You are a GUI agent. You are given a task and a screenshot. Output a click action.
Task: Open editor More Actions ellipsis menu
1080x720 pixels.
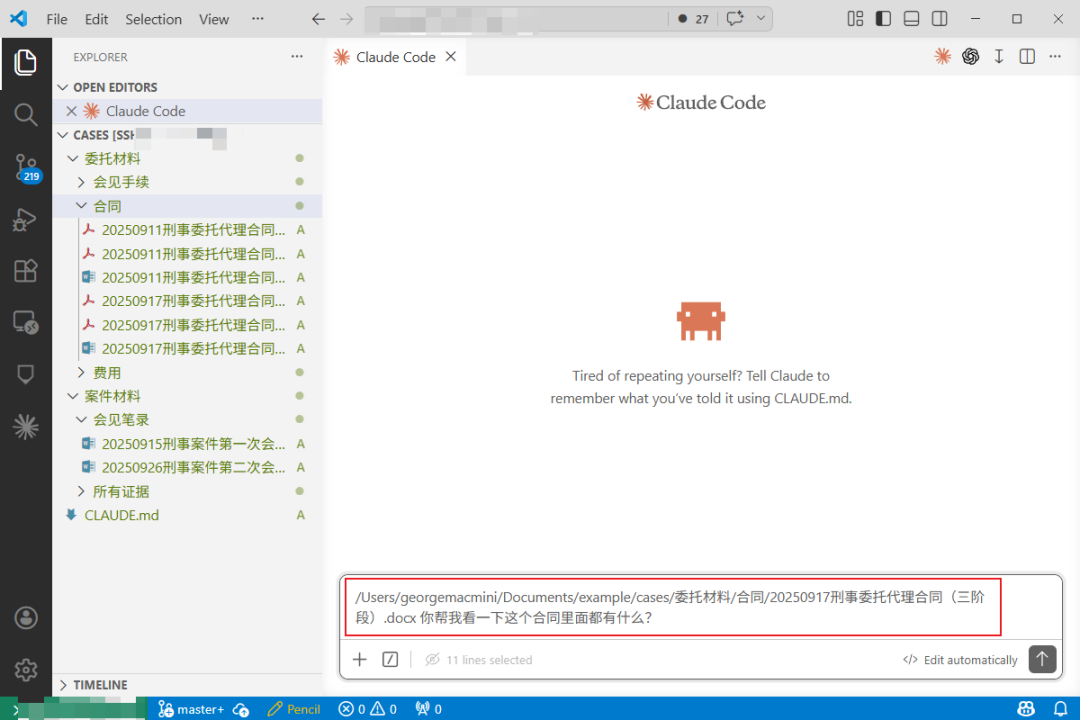coord(1055,56)
